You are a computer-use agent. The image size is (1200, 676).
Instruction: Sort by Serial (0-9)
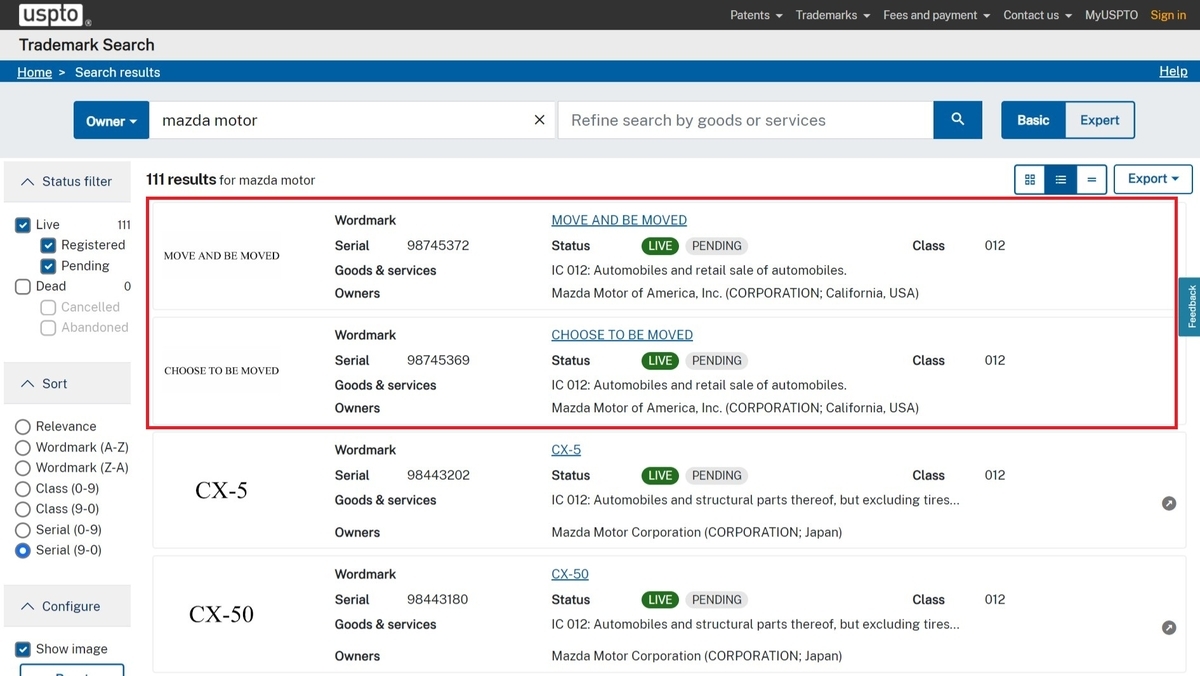(x=23, y=530)
